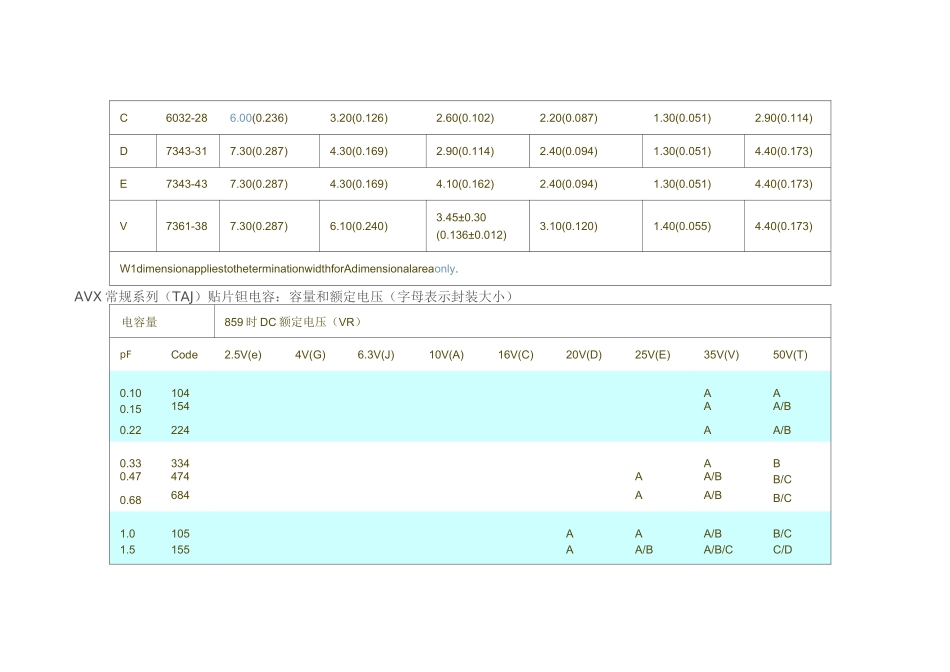This screenshot has height=672, width=950.
Task: Select the 50V(T) voltage header
Action: pos(790,355)
